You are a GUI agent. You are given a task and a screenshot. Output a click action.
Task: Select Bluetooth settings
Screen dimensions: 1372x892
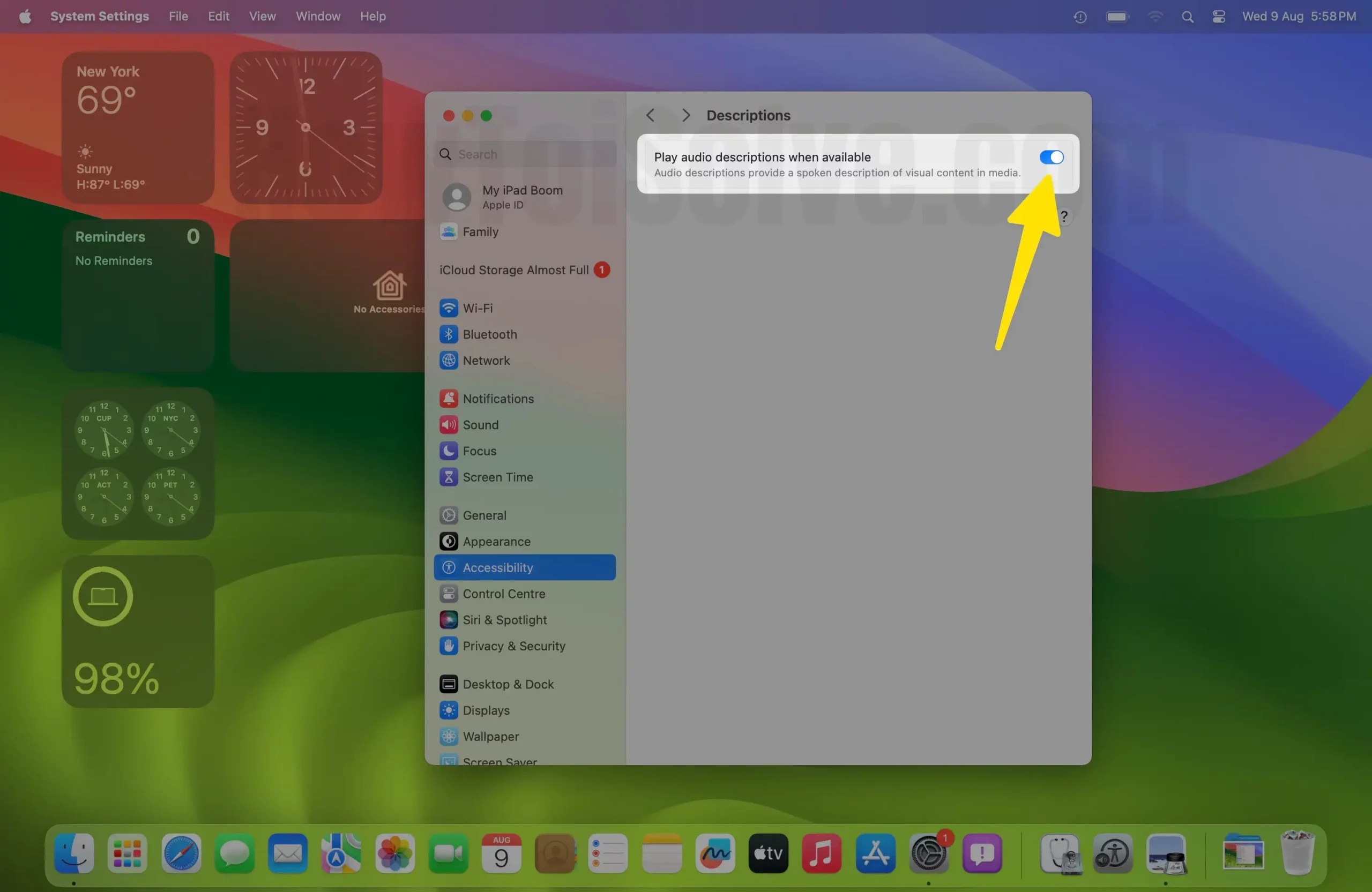[x=489, y=334]
